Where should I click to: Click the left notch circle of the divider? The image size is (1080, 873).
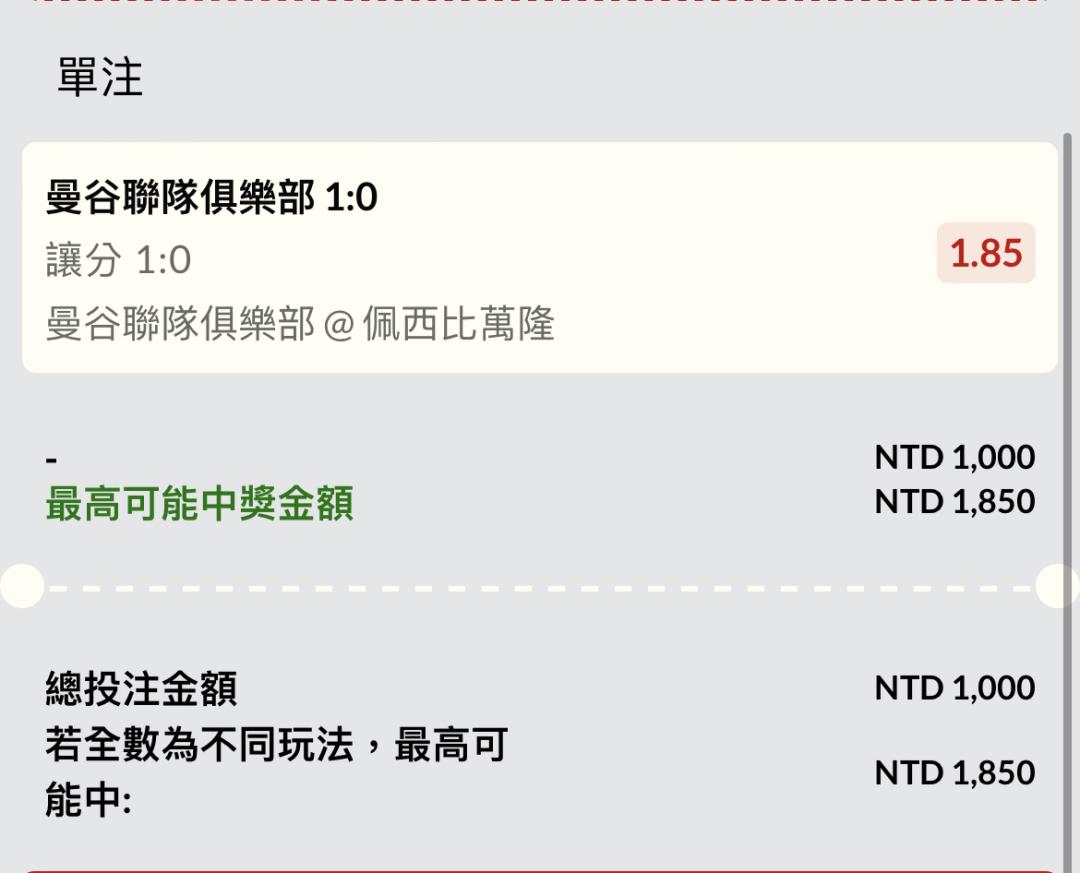20,586
